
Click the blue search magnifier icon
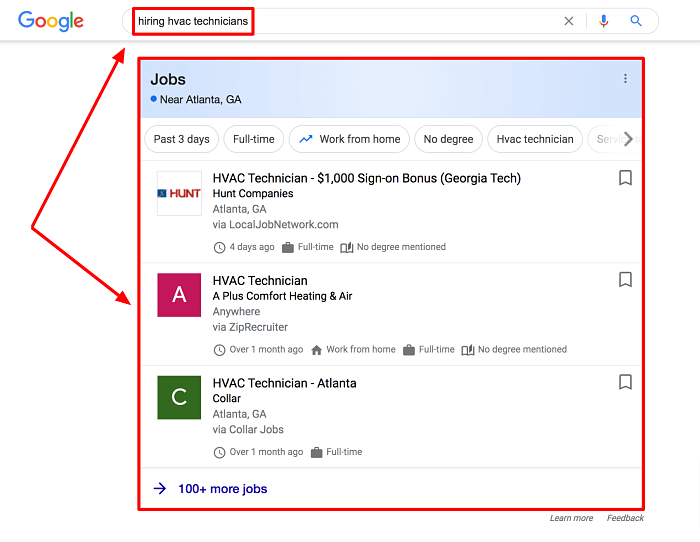(x=636, y=21)
